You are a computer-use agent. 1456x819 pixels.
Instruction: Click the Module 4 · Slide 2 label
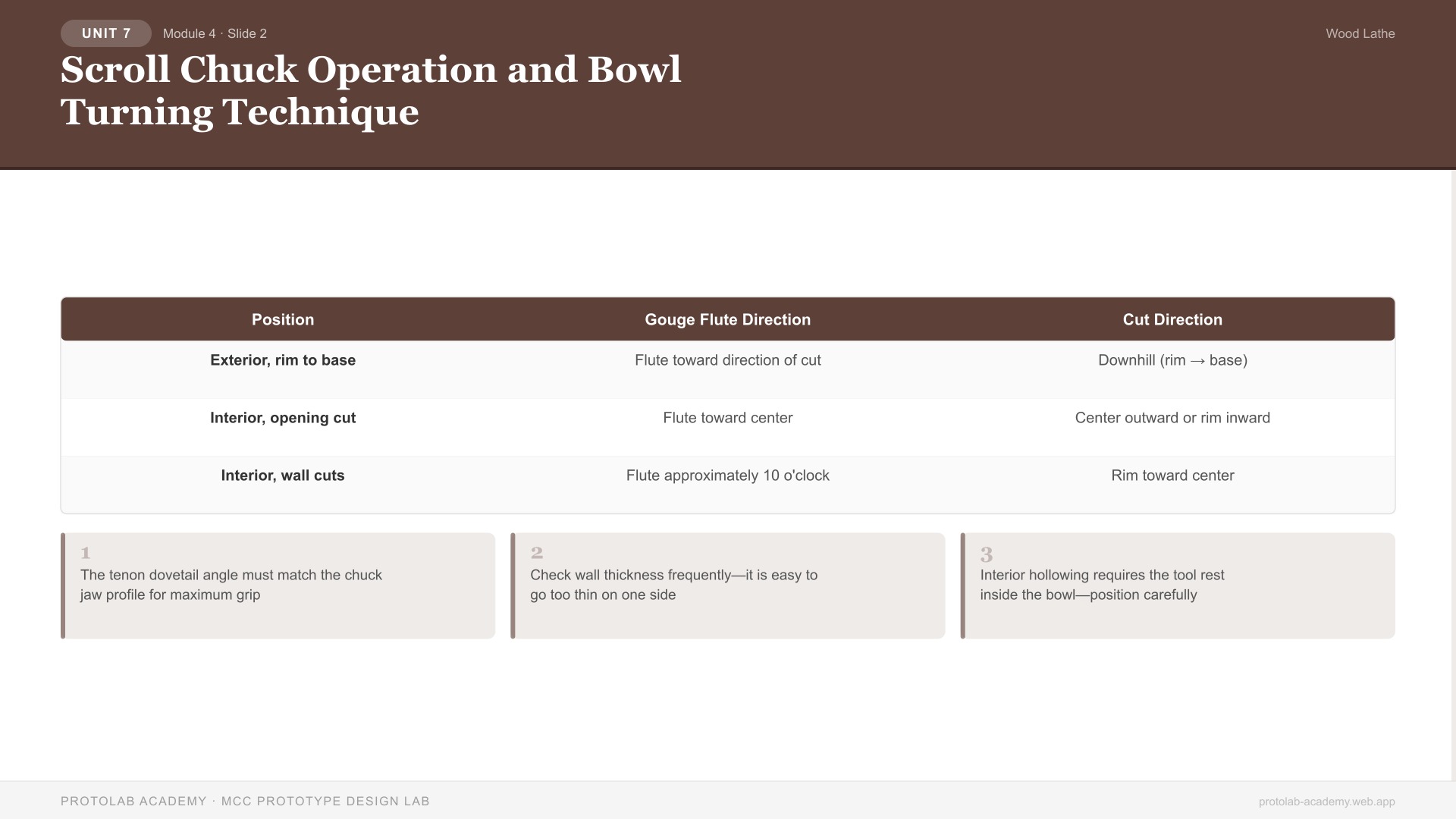click(215, 33)
